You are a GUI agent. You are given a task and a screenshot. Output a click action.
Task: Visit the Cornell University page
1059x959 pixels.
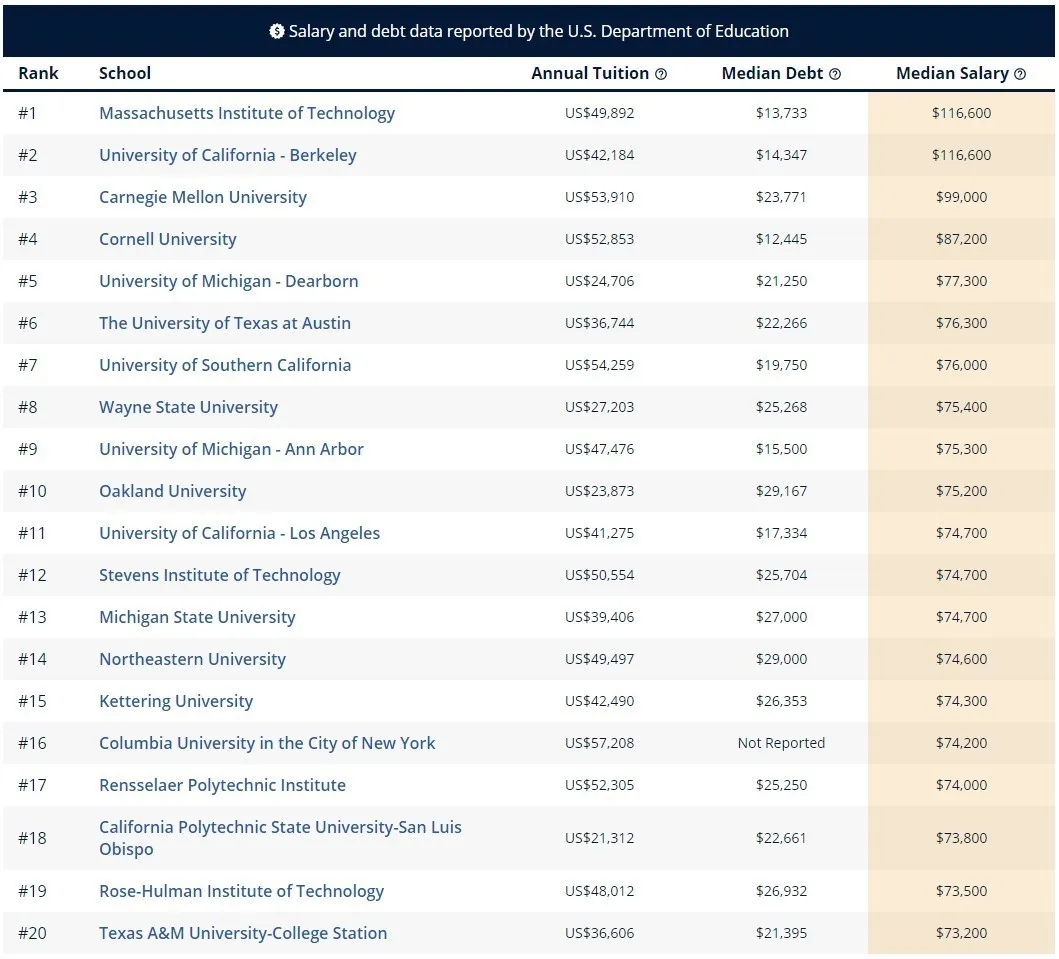tap(167, 239)
